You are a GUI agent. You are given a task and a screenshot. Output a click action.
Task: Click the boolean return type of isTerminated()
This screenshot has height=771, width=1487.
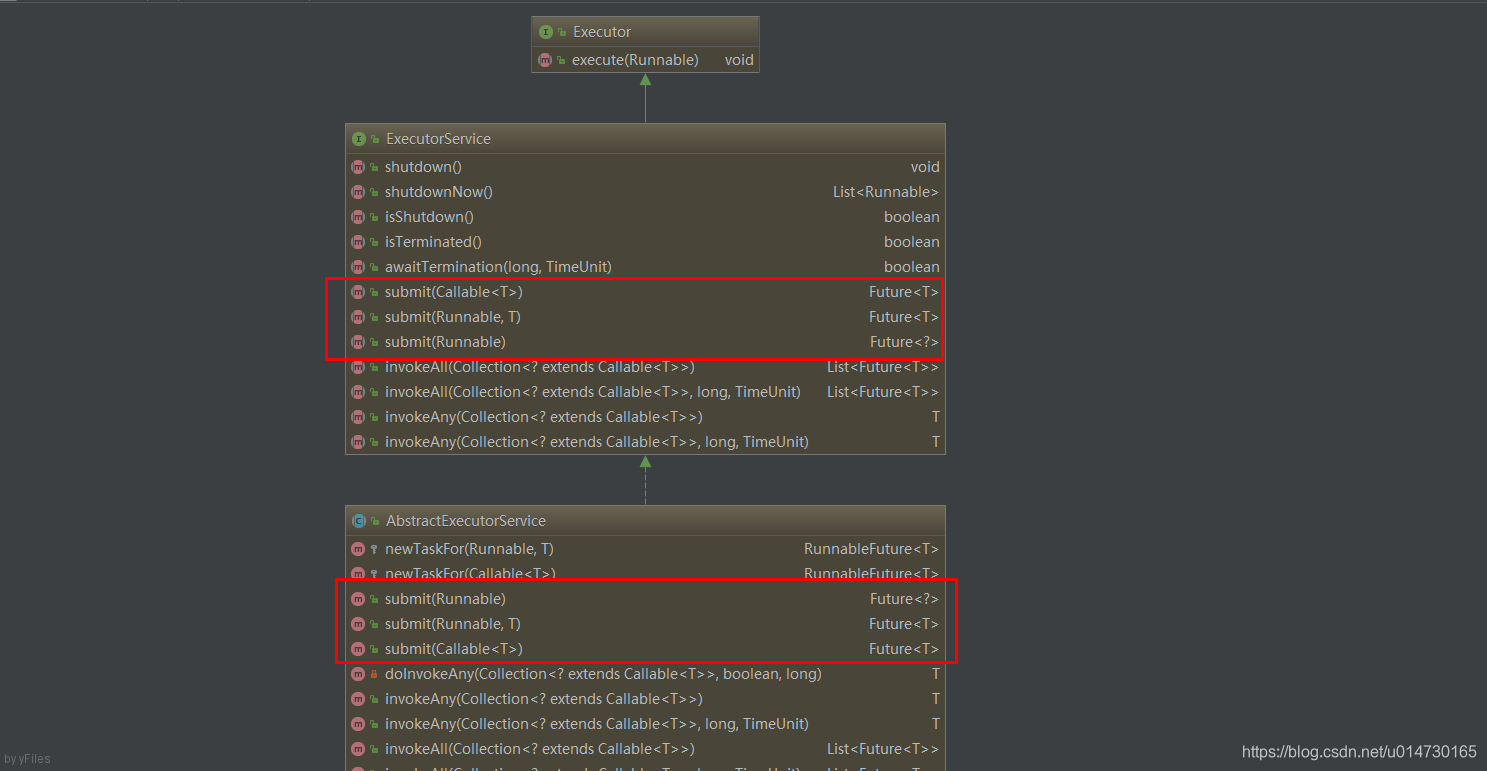coord(912,242)
